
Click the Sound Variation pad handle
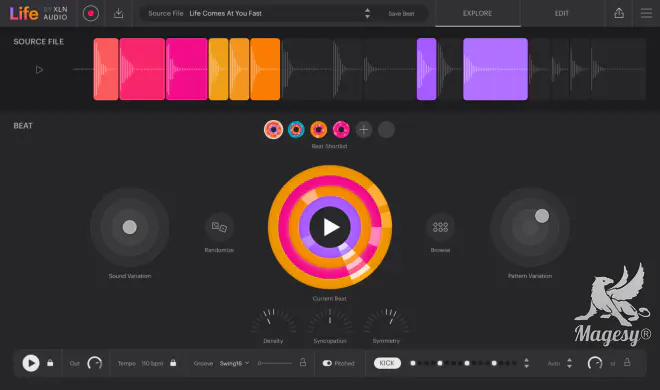click(x=130, y=227)
